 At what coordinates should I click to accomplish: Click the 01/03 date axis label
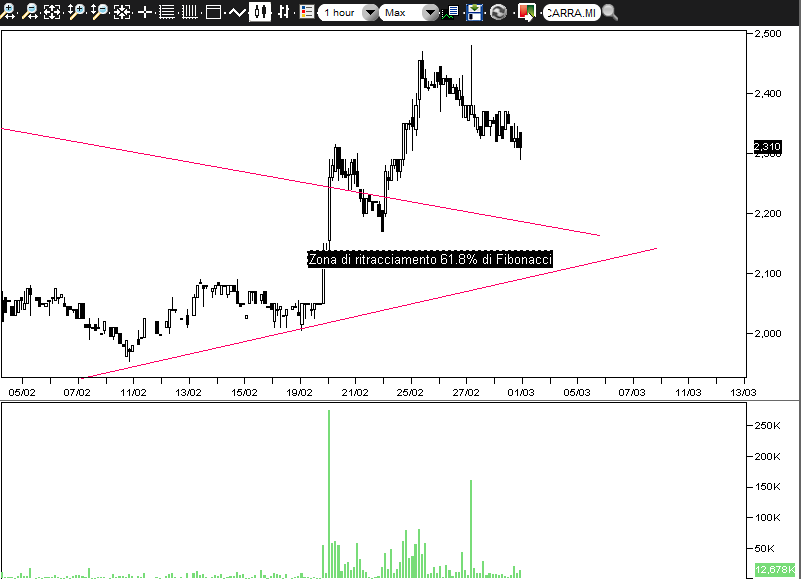click(x=521, y=392)
